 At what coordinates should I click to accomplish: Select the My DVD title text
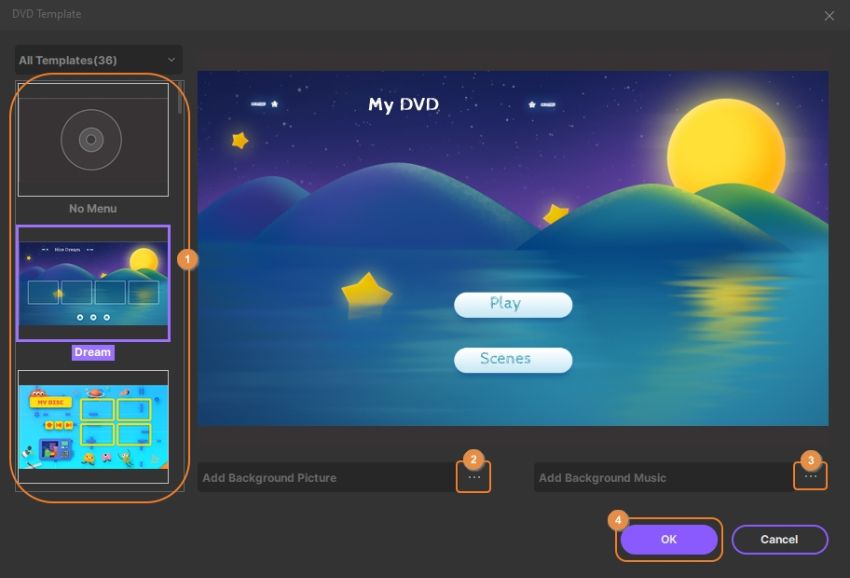(403, 104)
